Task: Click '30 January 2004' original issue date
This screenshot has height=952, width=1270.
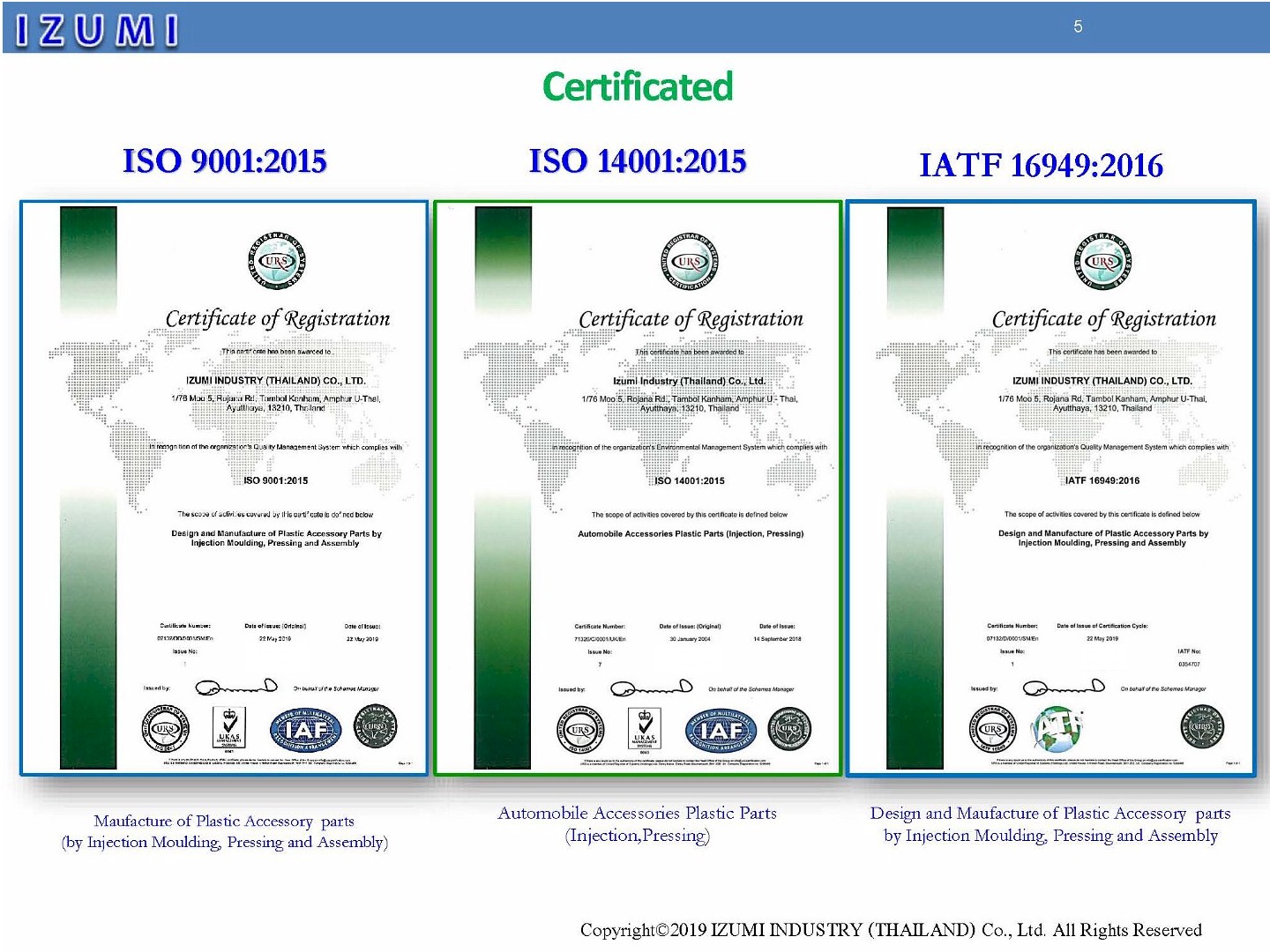Action: point(690,639)
